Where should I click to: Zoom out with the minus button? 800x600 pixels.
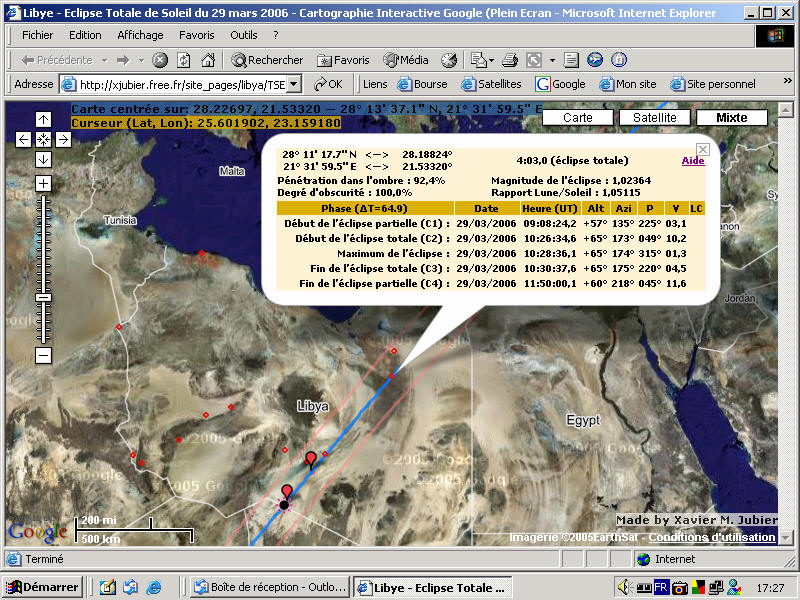click(43, 356)
